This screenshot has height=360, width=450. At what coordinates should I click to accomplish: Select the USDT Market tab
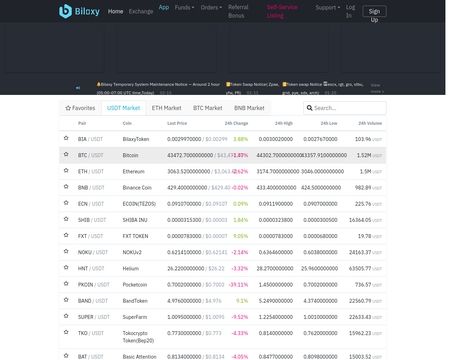coord(123,108)
